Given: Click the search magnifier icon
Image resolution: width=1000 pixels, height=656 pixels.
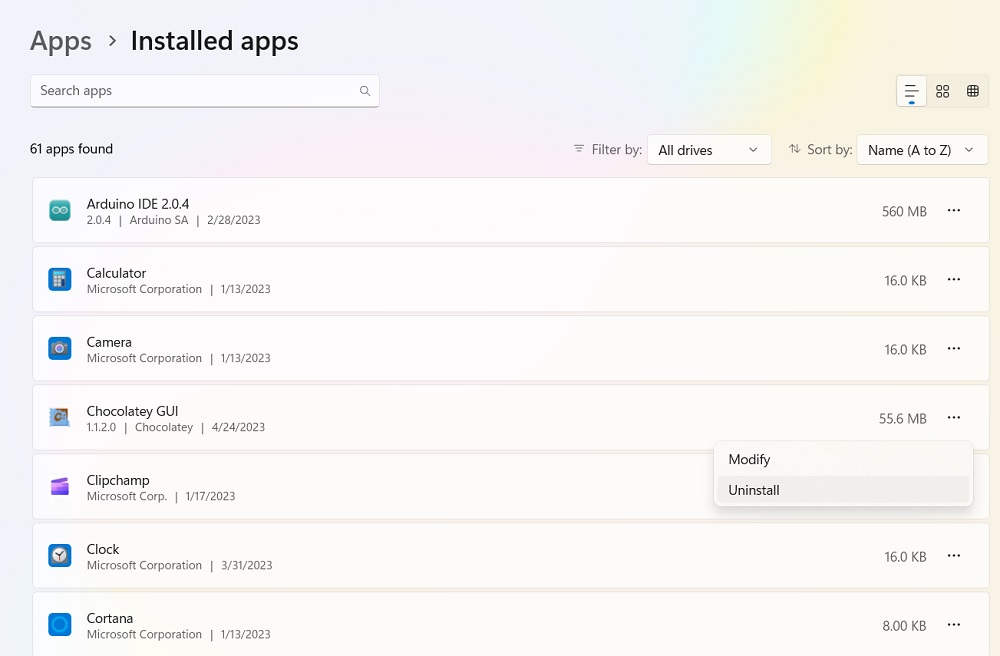Looking at the screenshot, I should (x=365, y=90).
